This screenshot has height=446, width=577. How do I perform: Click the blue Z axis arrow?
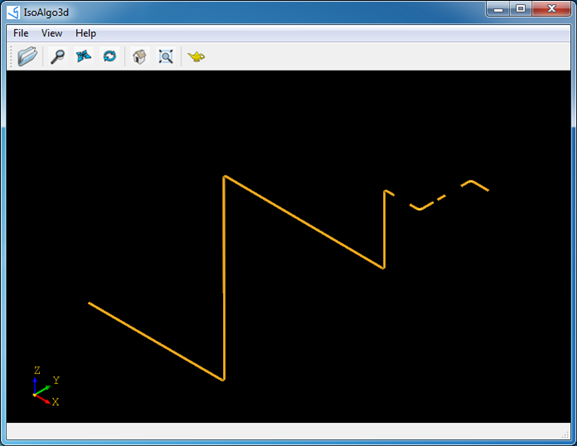tap(35, 385)
